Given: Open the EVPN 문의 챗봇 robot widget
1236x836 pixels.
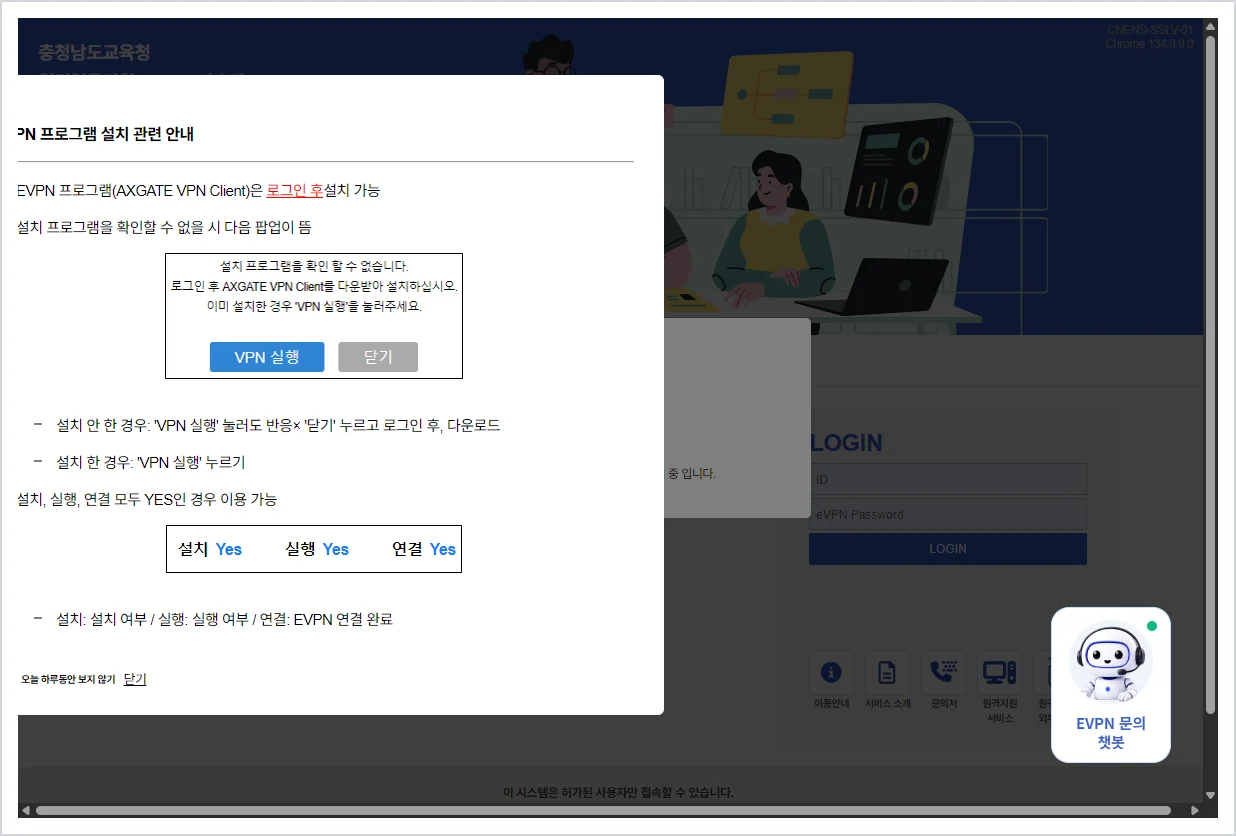Looking at the screenshot, I should pos(1111,685).
